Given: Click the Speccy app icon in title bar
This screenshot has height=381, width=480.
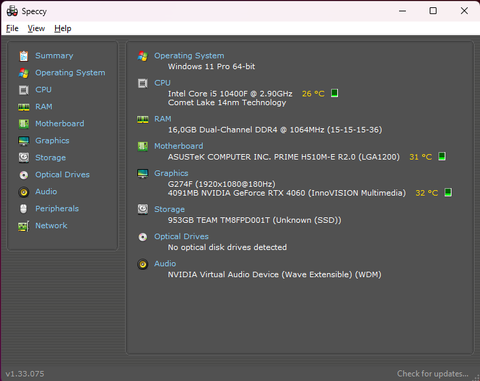Looking at the screenshot, I should tap(12, 11).
